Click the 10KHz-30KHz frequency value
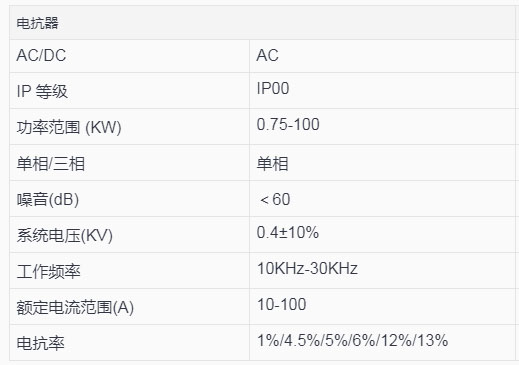Screen dimensions: 519x365 coord(307,268)
